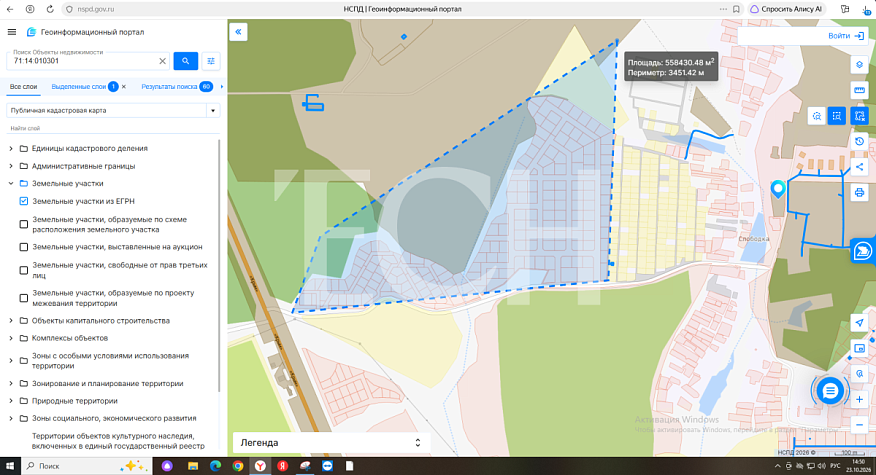The height and width of the screenshot is (475, 876).
Task: Click the layer tree vertical scrollbar
Action: click(x=219, y=265)
